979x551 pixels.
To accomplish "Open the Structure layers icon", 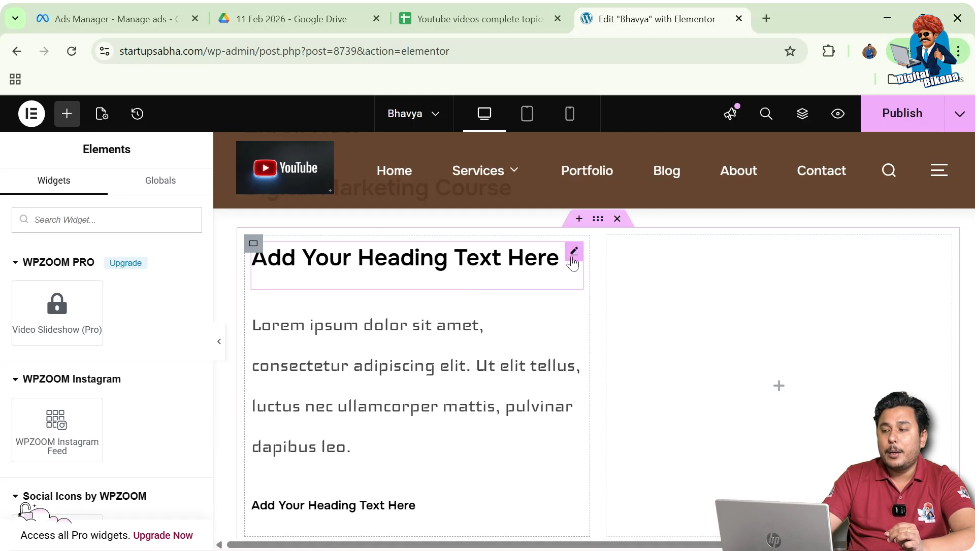I will (802, 114).
